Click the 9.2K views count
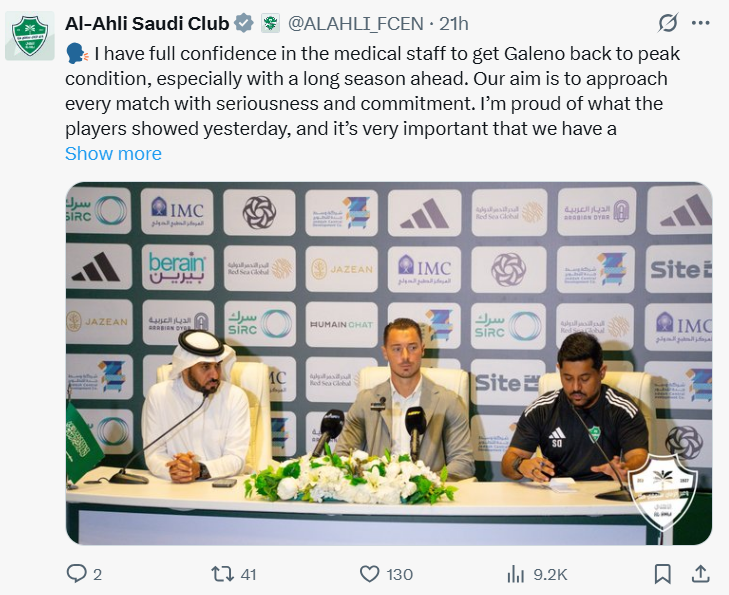Viewport: 729px width, 595px height. [550, 574]
